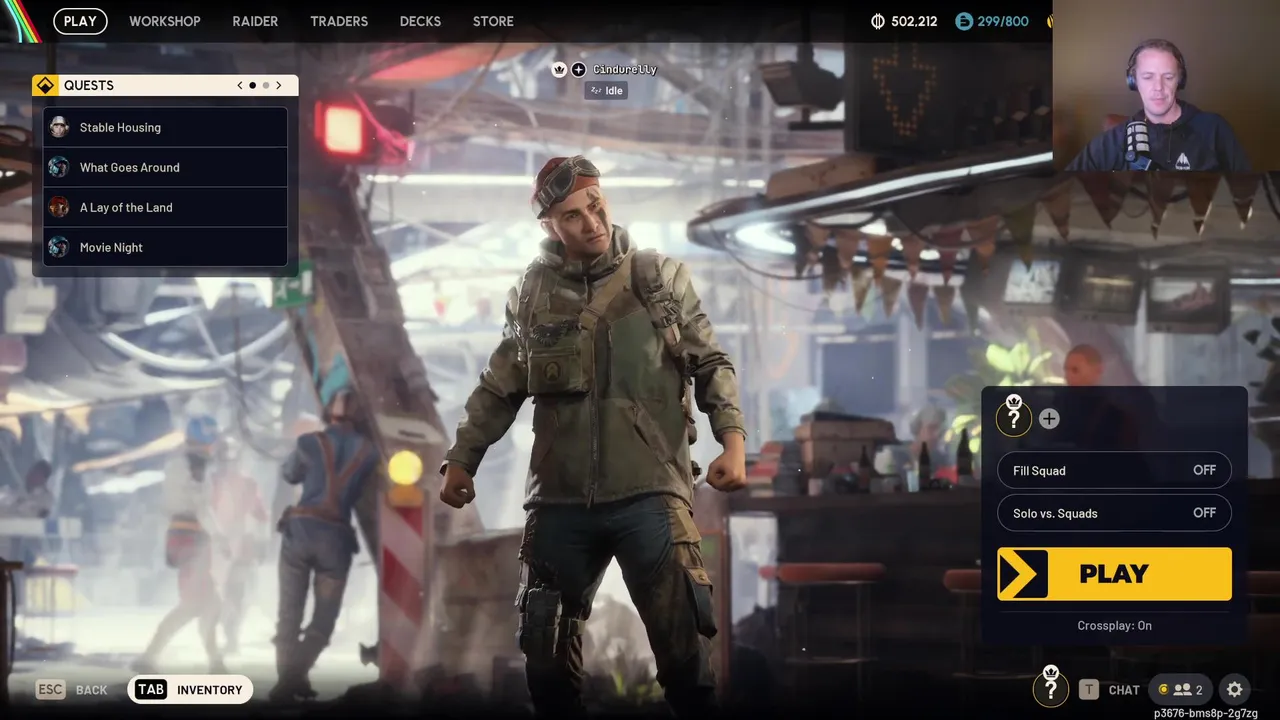1280x720 pixels.
Task: Click the coin currency icon beside 502,212
Action: click(x=879, y=21)
